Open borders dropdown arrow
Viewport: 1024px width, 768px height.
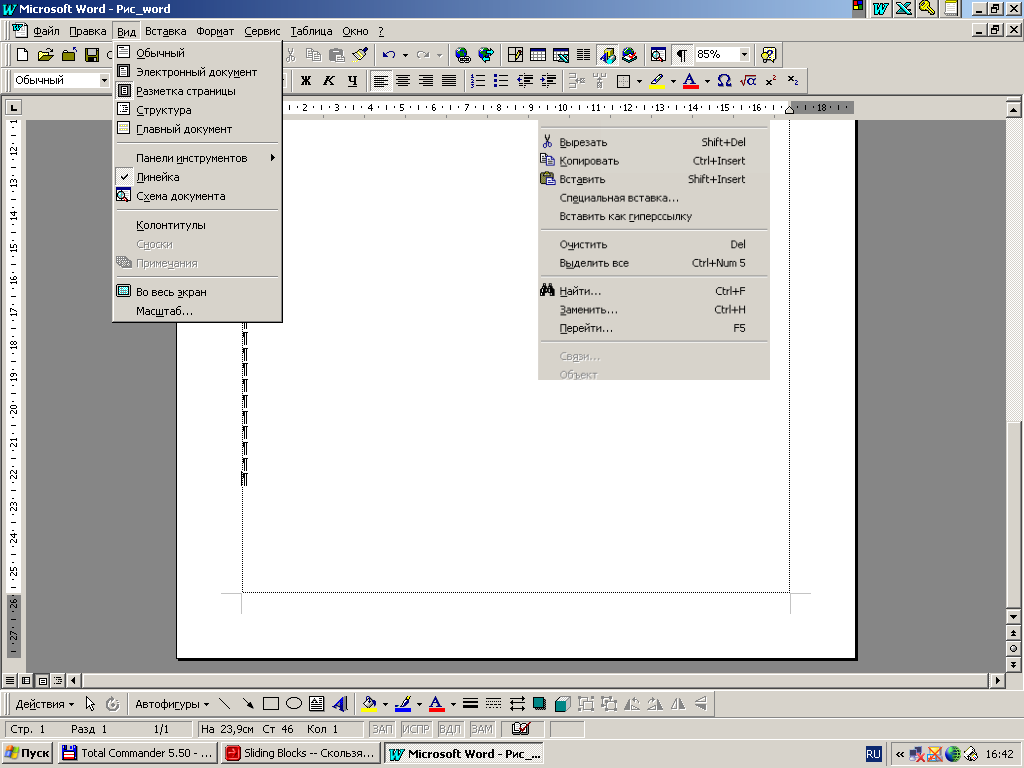(x=639, y=80)
